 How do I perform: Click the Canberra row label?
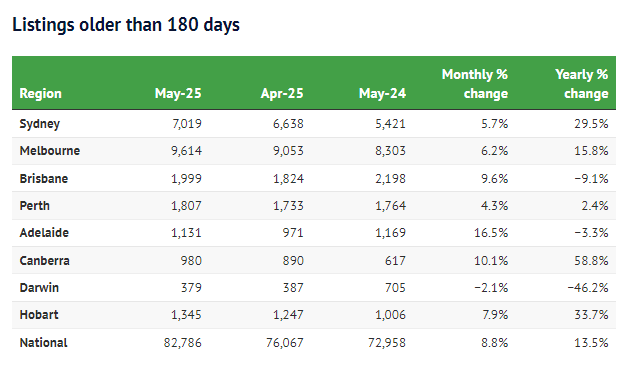[44, 261]
